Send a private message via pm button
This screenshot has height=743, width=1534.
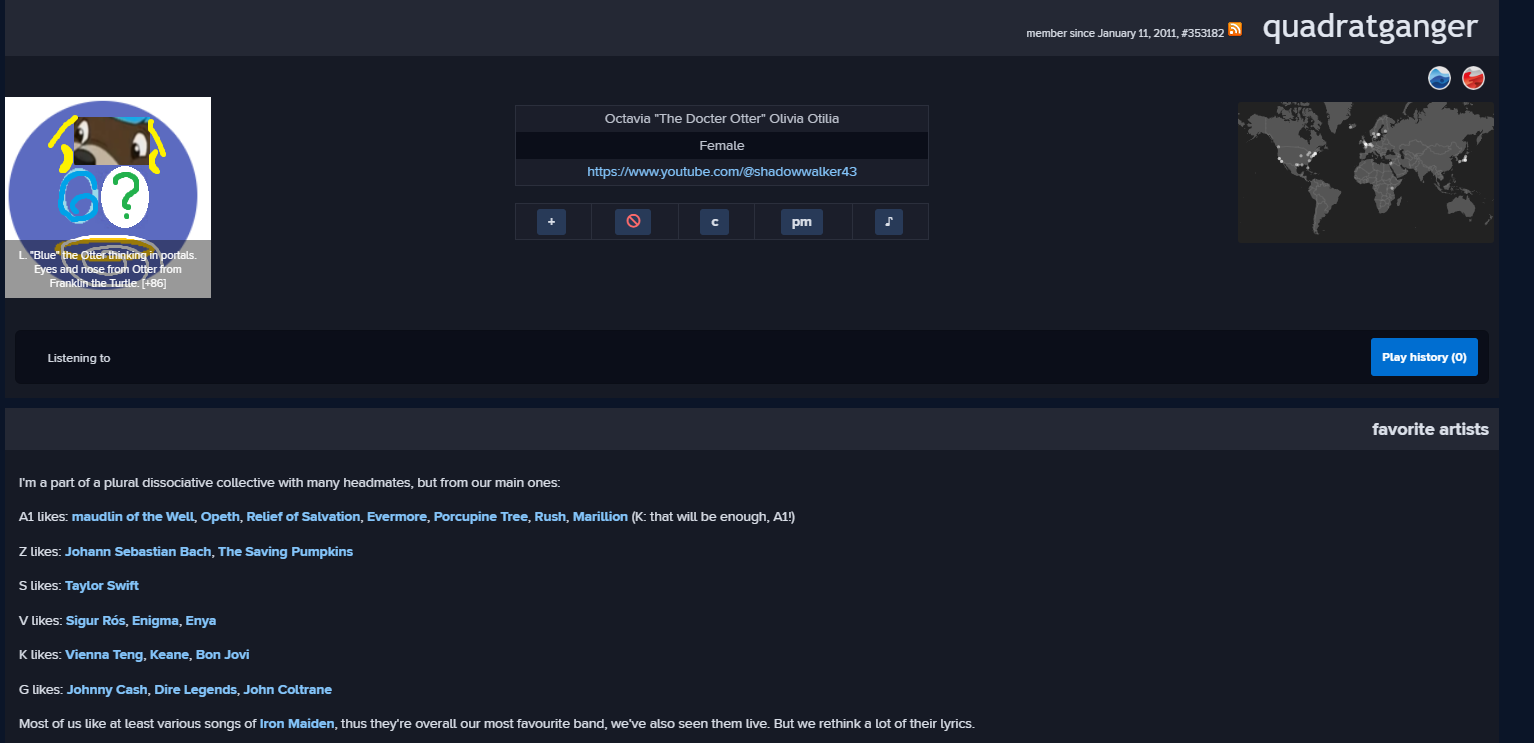pos(802,222)
